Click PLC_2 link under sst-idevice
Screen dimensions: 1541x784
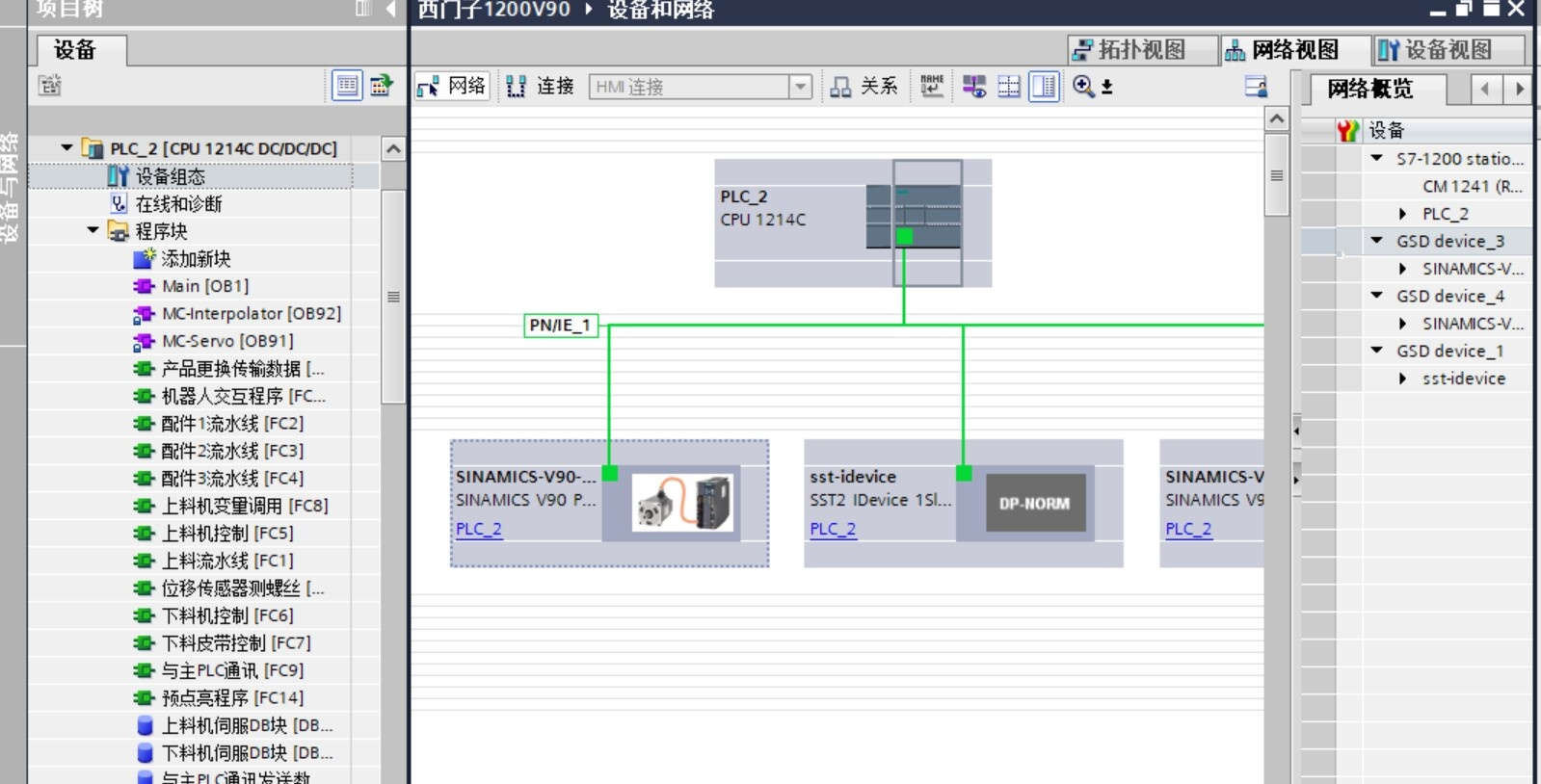[833, 529]
